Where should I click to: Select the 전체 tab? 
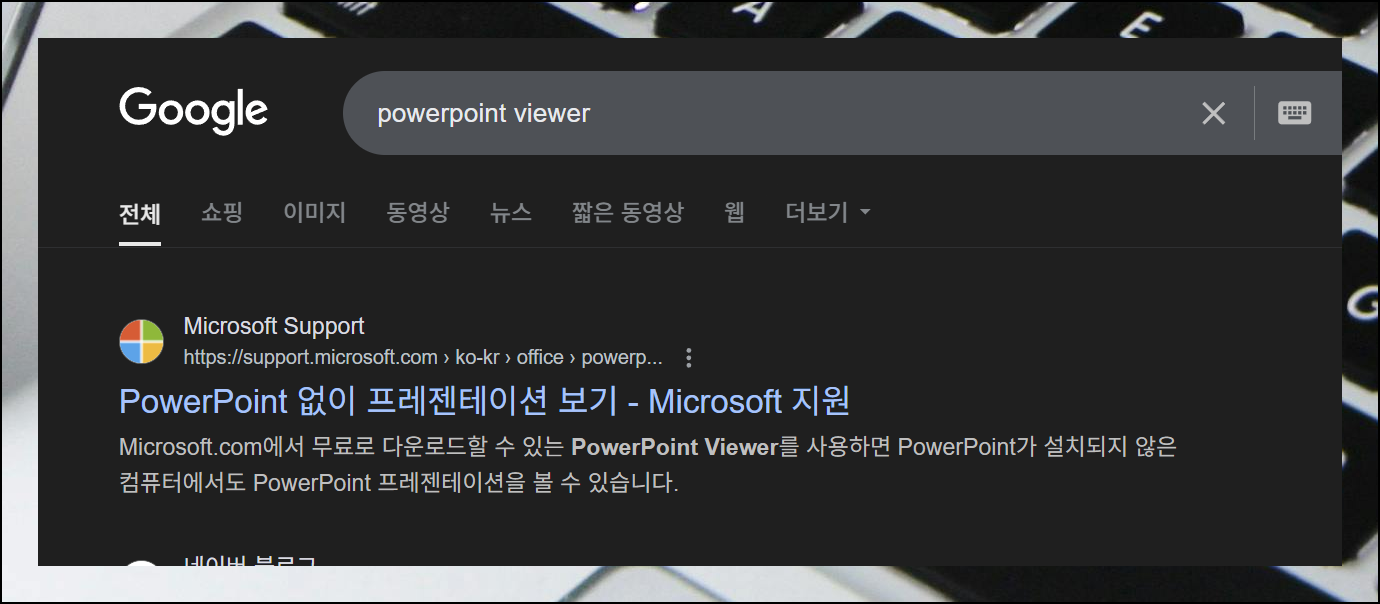pyautogui.click(x=140, y=213)
